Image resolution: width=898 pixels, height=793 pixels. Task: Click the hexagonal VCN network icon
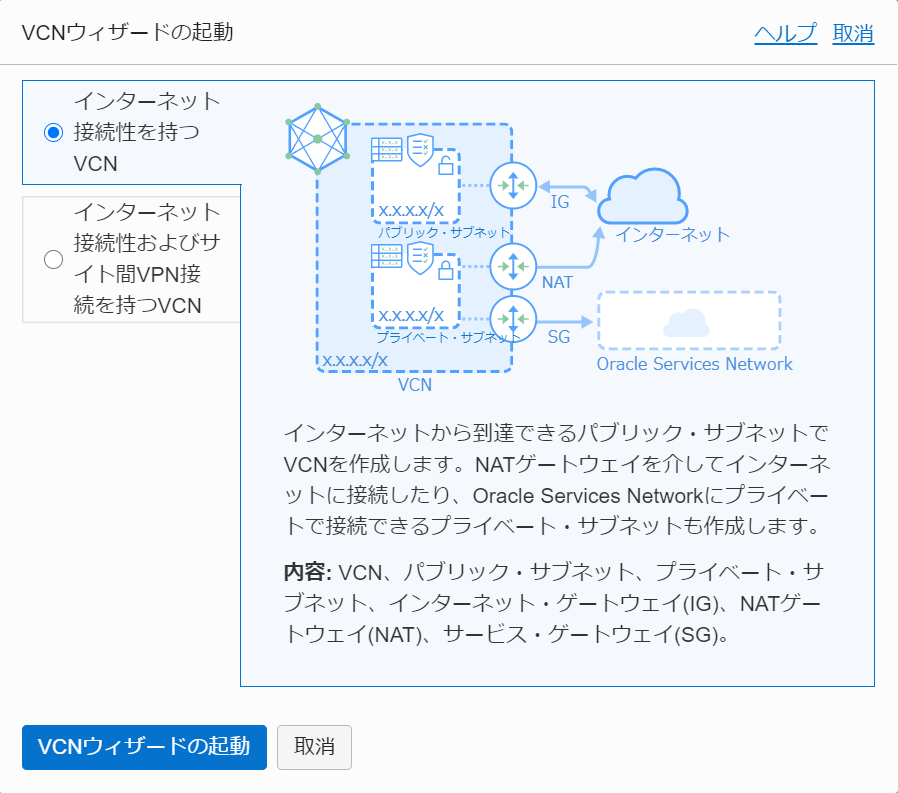tap(316, 138)
